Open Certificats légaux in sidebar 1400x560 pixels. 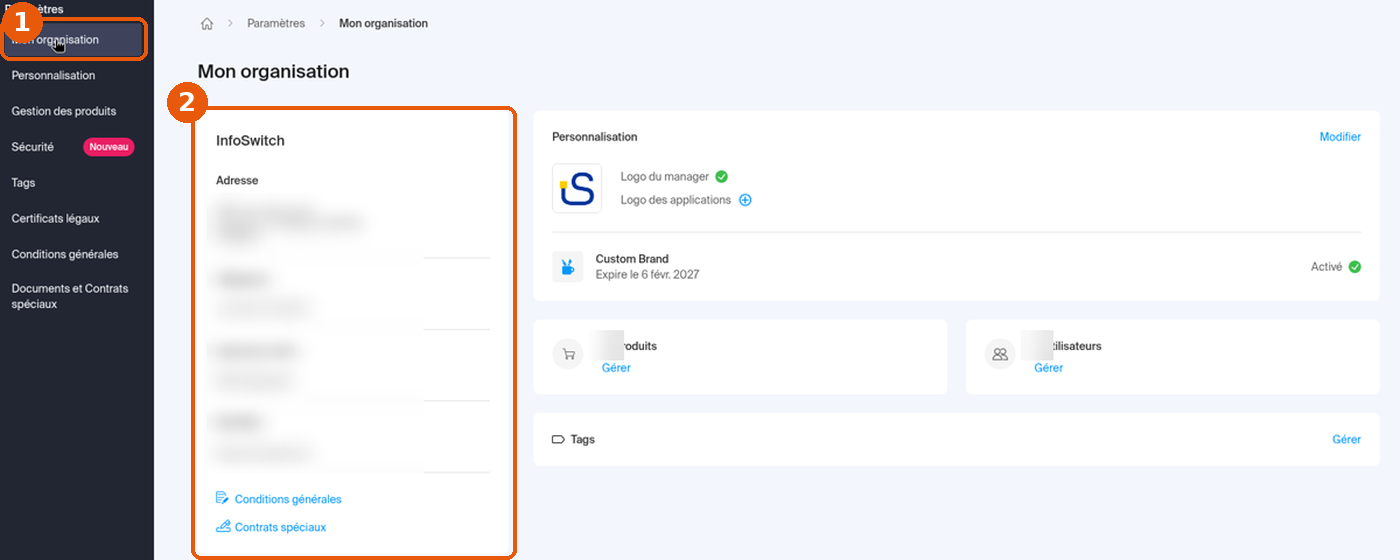pyautogui.click(x=55, y=218)
